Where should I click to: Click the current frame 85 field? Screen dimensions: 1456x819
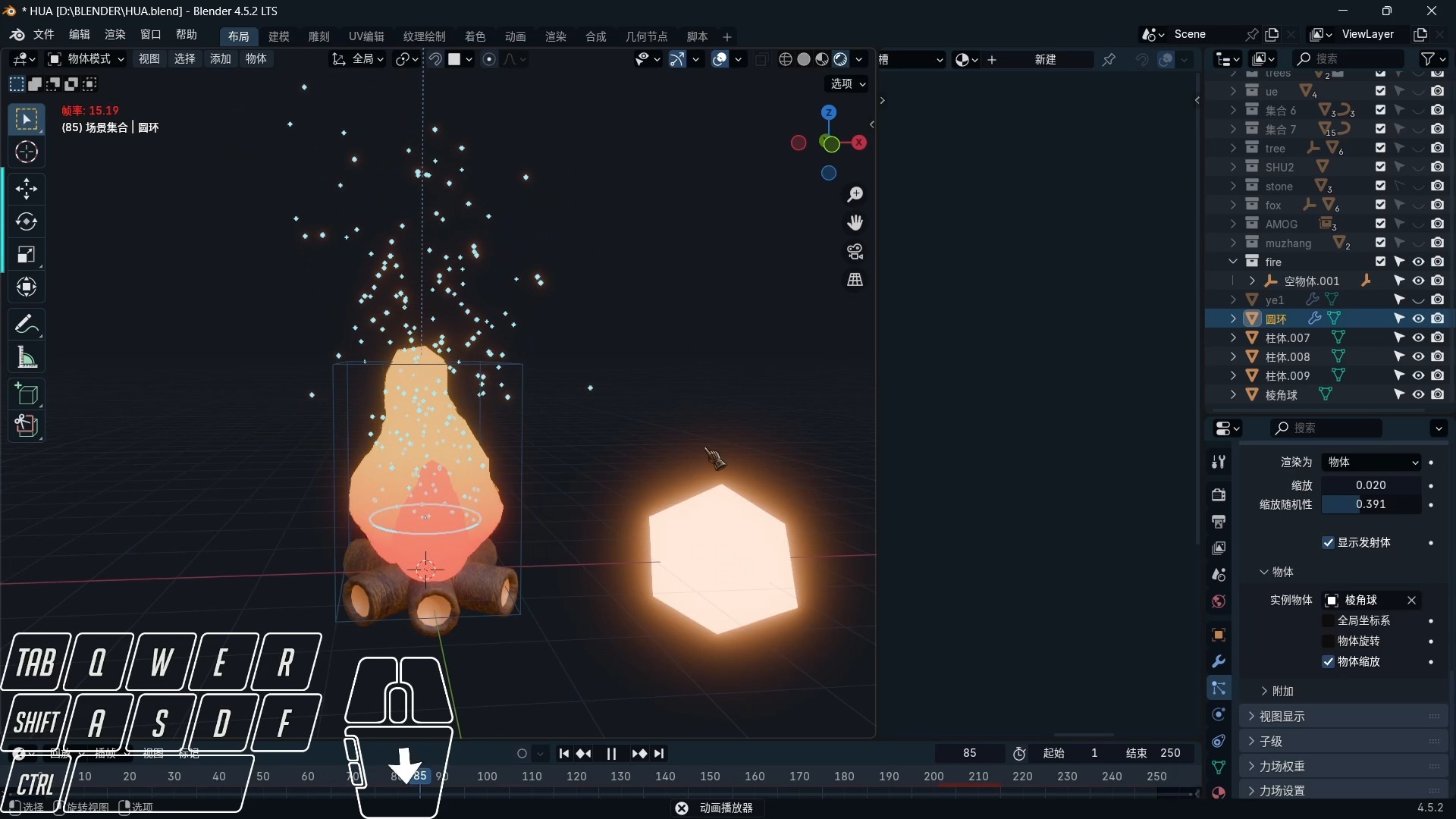tap(969, 753)
